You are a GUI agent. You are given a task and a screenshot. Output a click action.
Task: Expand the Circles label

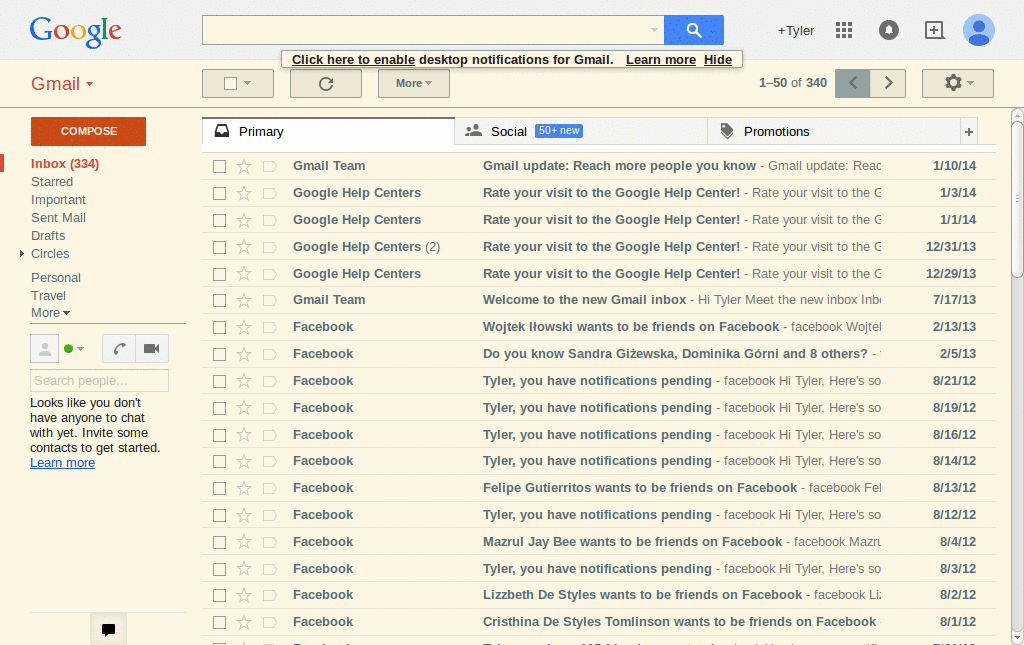click(x=22, y=253)
